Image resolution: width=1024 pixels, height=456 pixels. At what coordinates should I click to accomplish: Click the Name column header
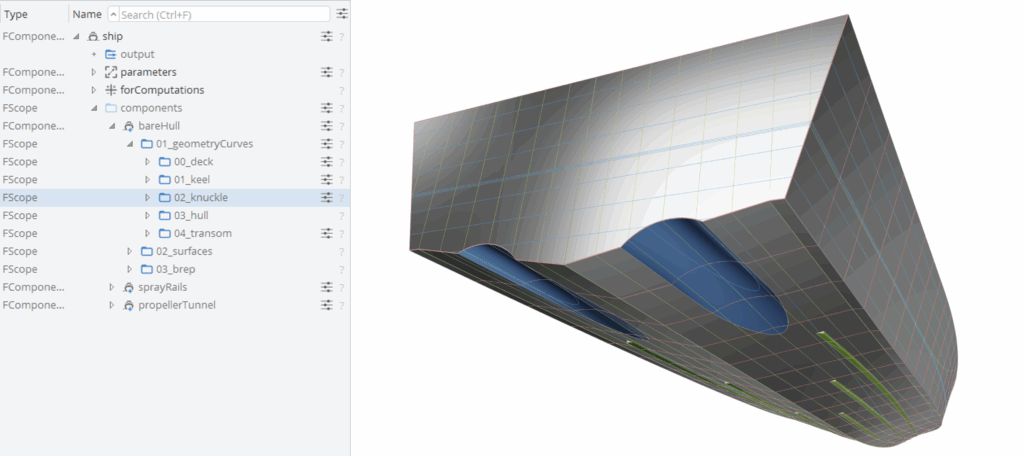[86, 14]
